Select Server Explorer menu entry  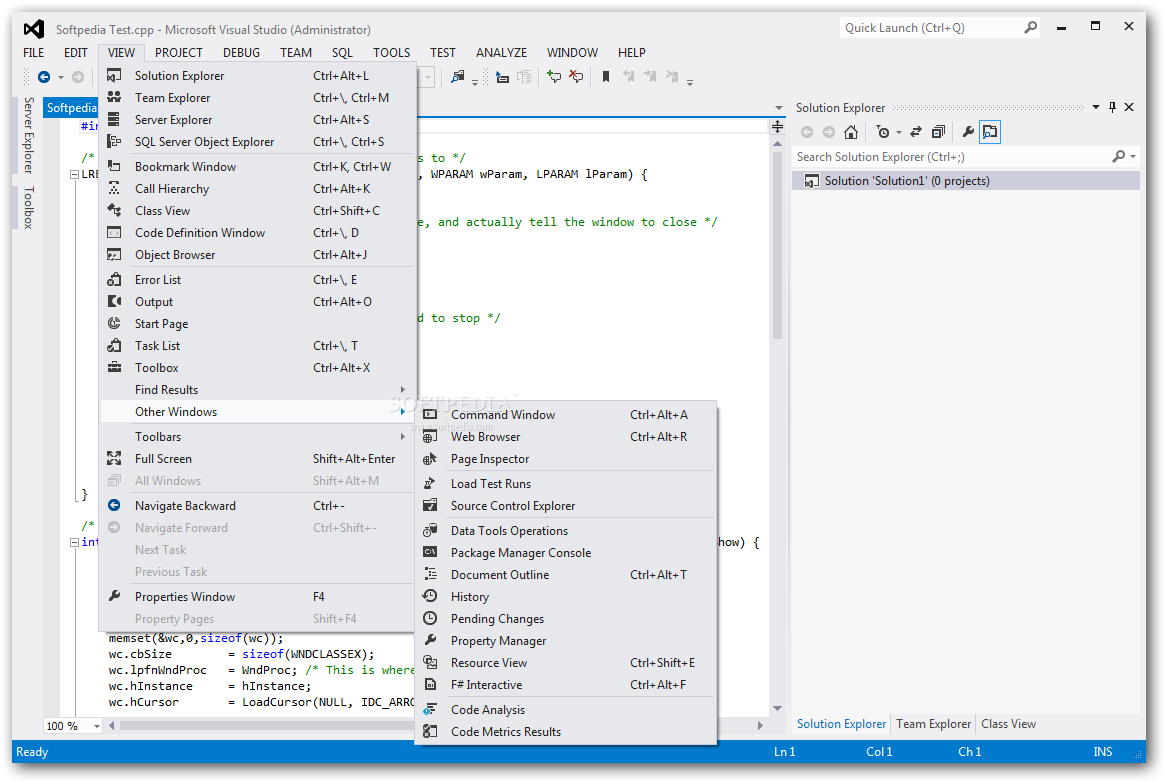pyautogui.click(x=257, y=120)
